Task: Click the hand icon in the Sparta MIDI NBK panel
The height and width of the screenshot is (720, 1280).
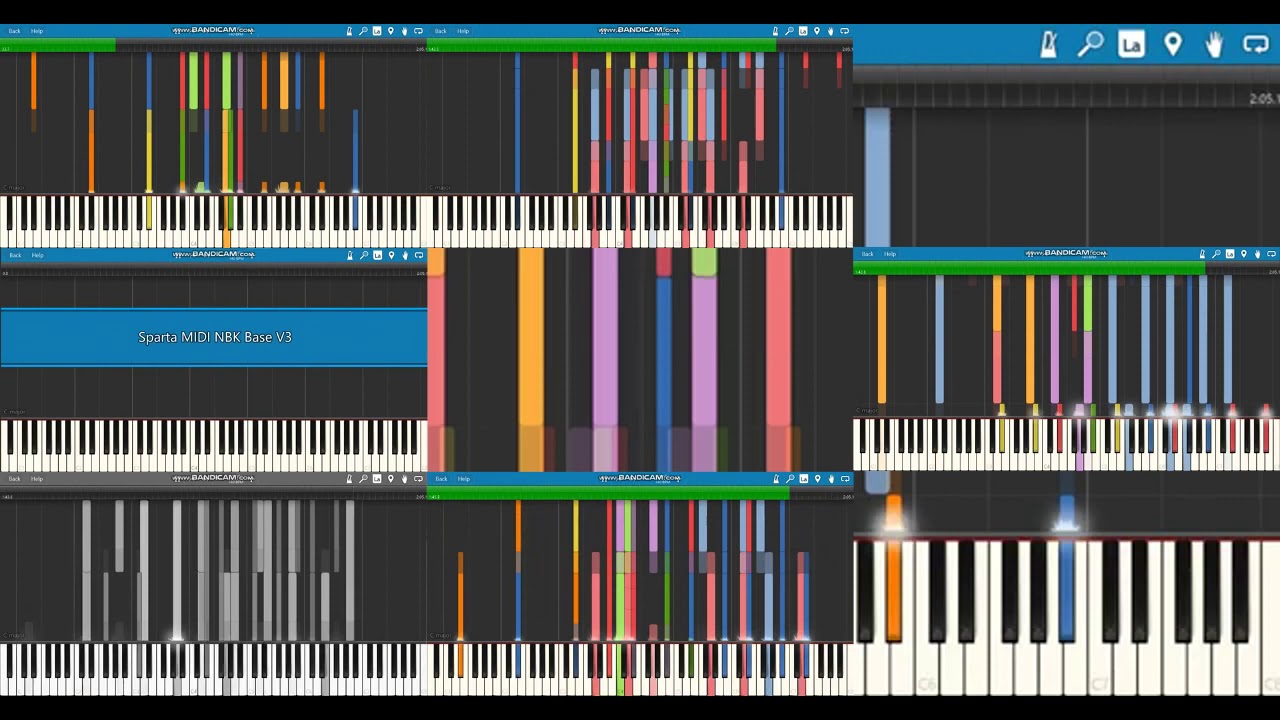Action: [404, 255]
